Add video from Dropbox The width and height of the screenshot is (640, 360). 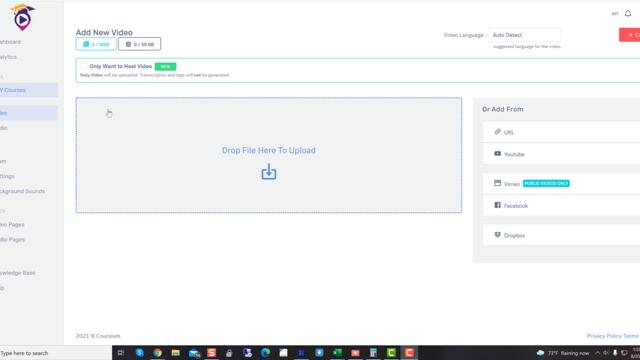coord(561,235)
